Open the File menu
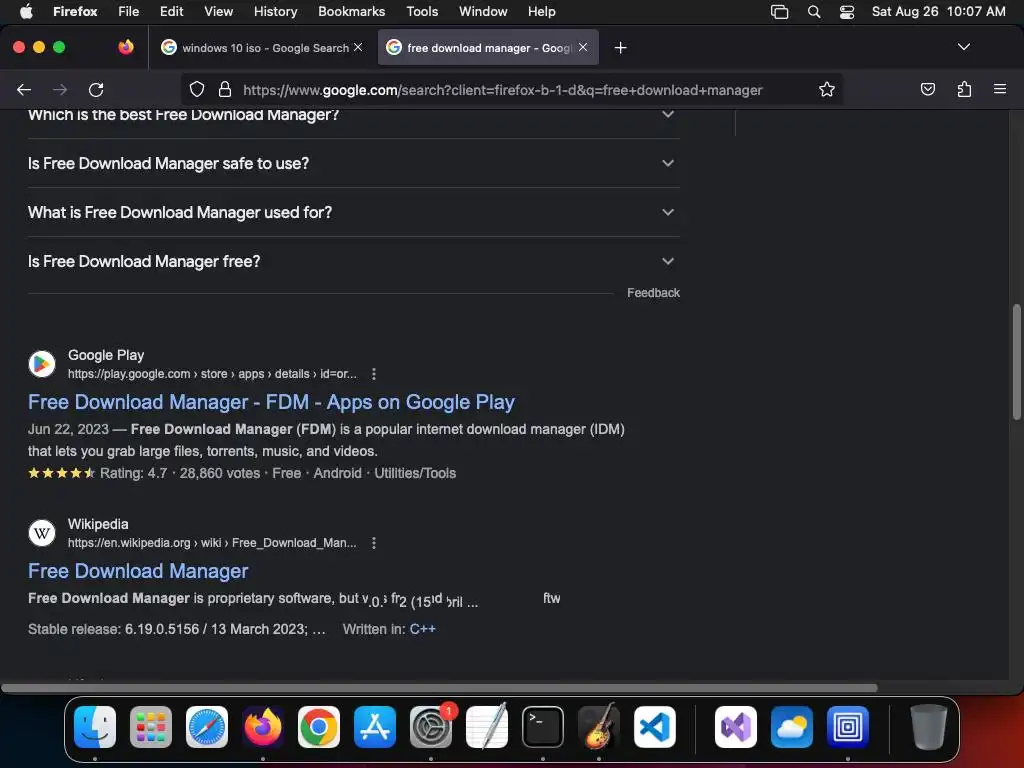Viewport: 1024px width, 768px height. click(x=129, y=12)
